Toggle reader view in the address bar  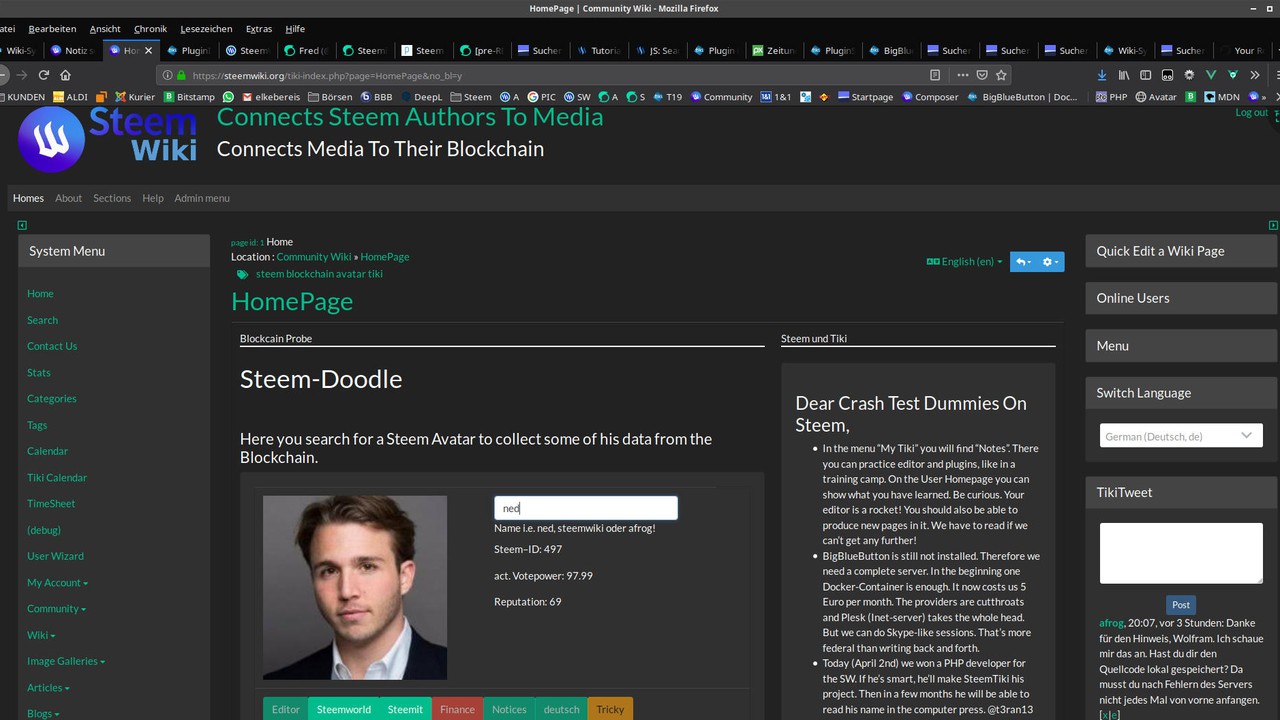pos(935,75)
